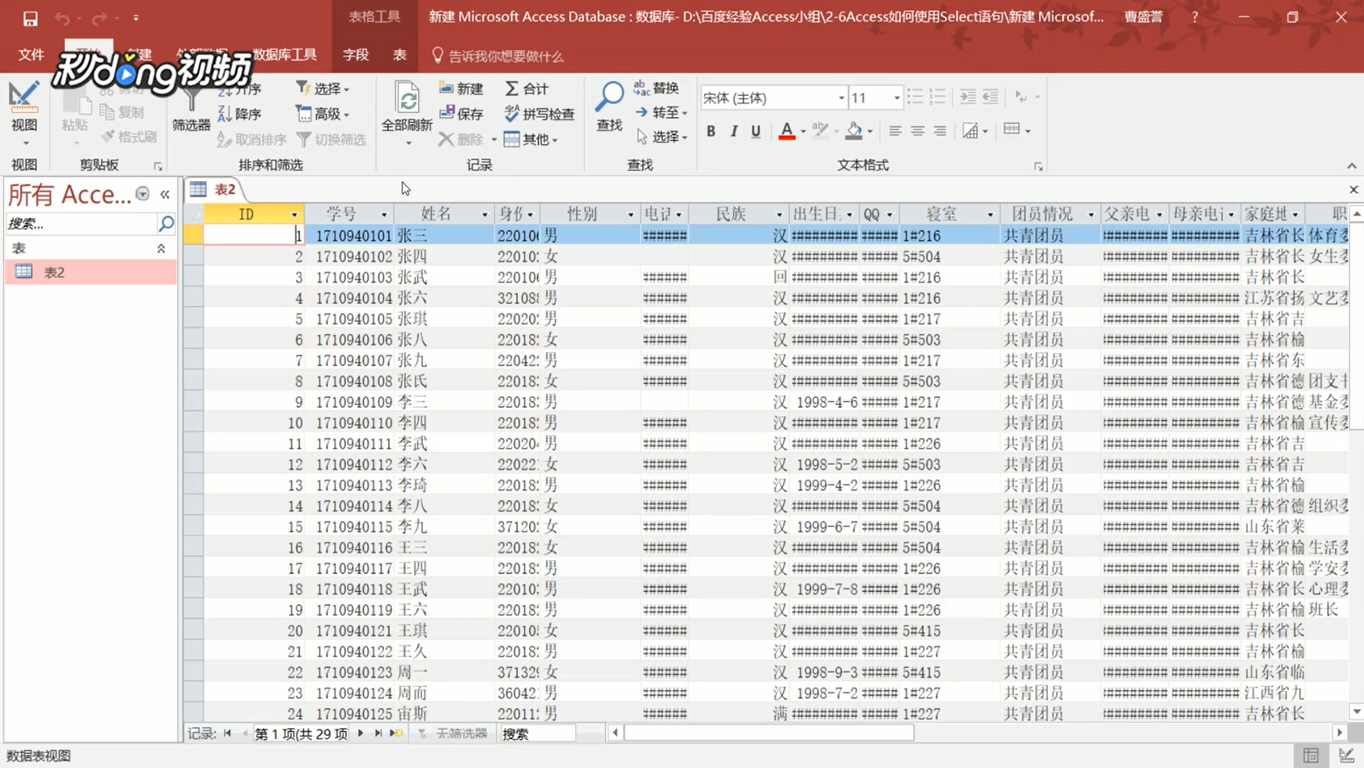Open the font name dropdown 宋体 (主体)

coord(841,98)
